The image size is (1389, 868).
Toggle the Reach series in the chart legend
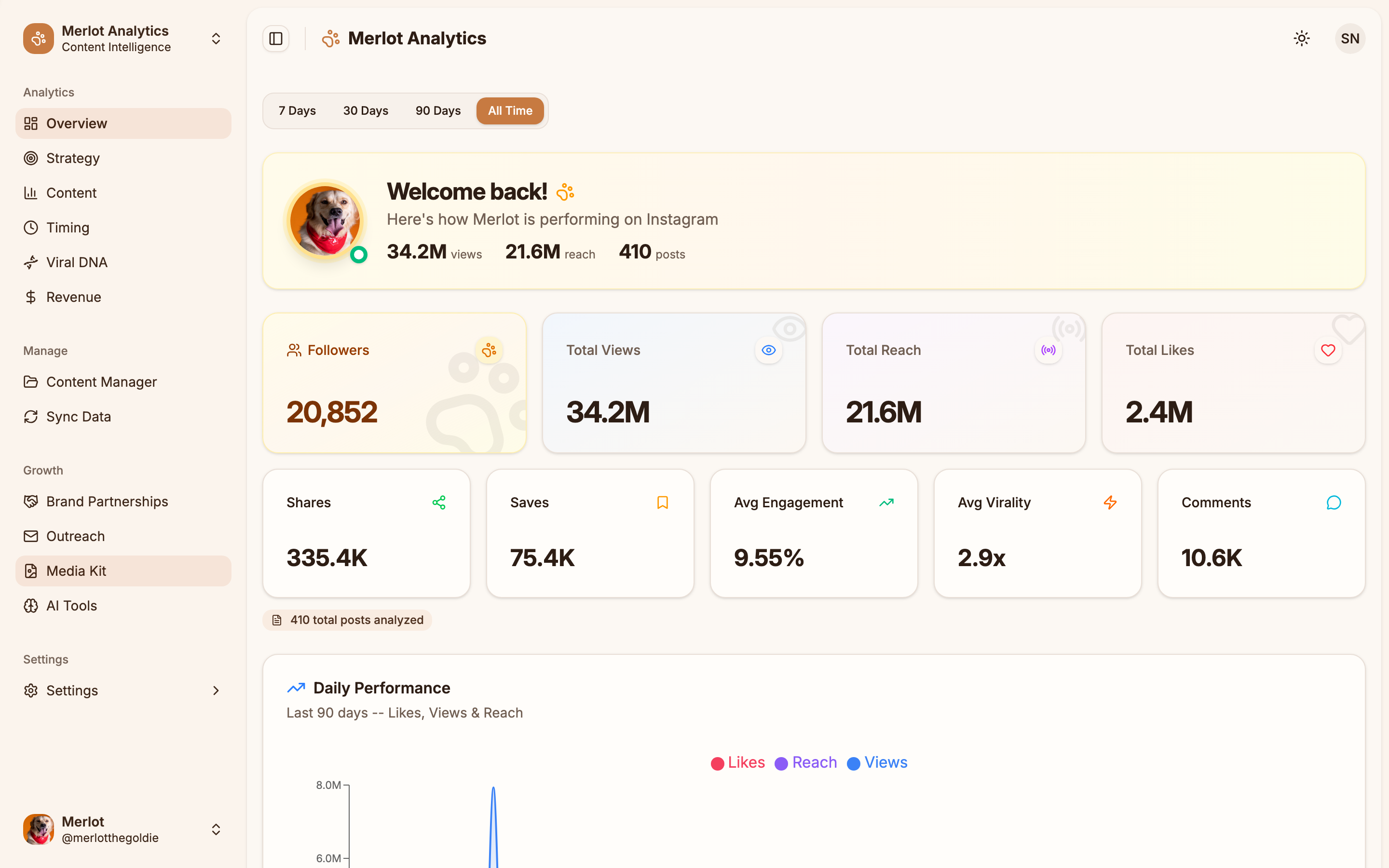[x=805, y=762]
